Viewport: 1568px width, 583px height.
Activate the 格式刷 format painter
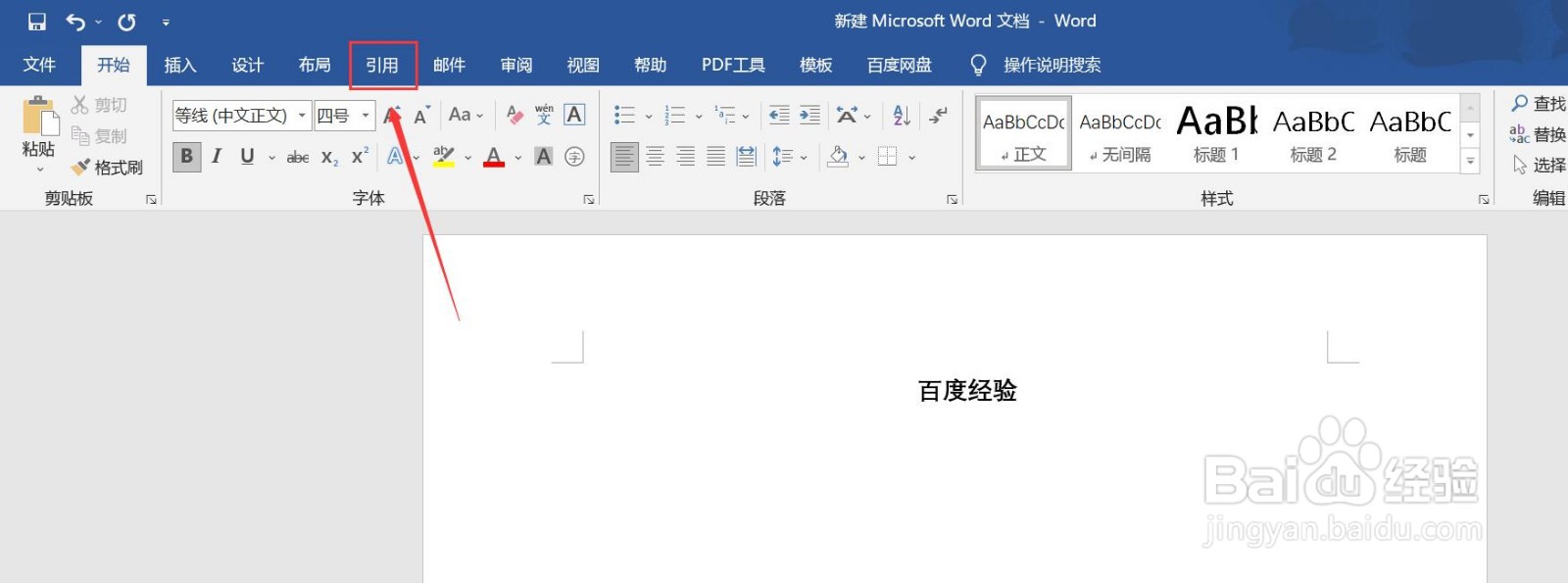pos(107,168)
